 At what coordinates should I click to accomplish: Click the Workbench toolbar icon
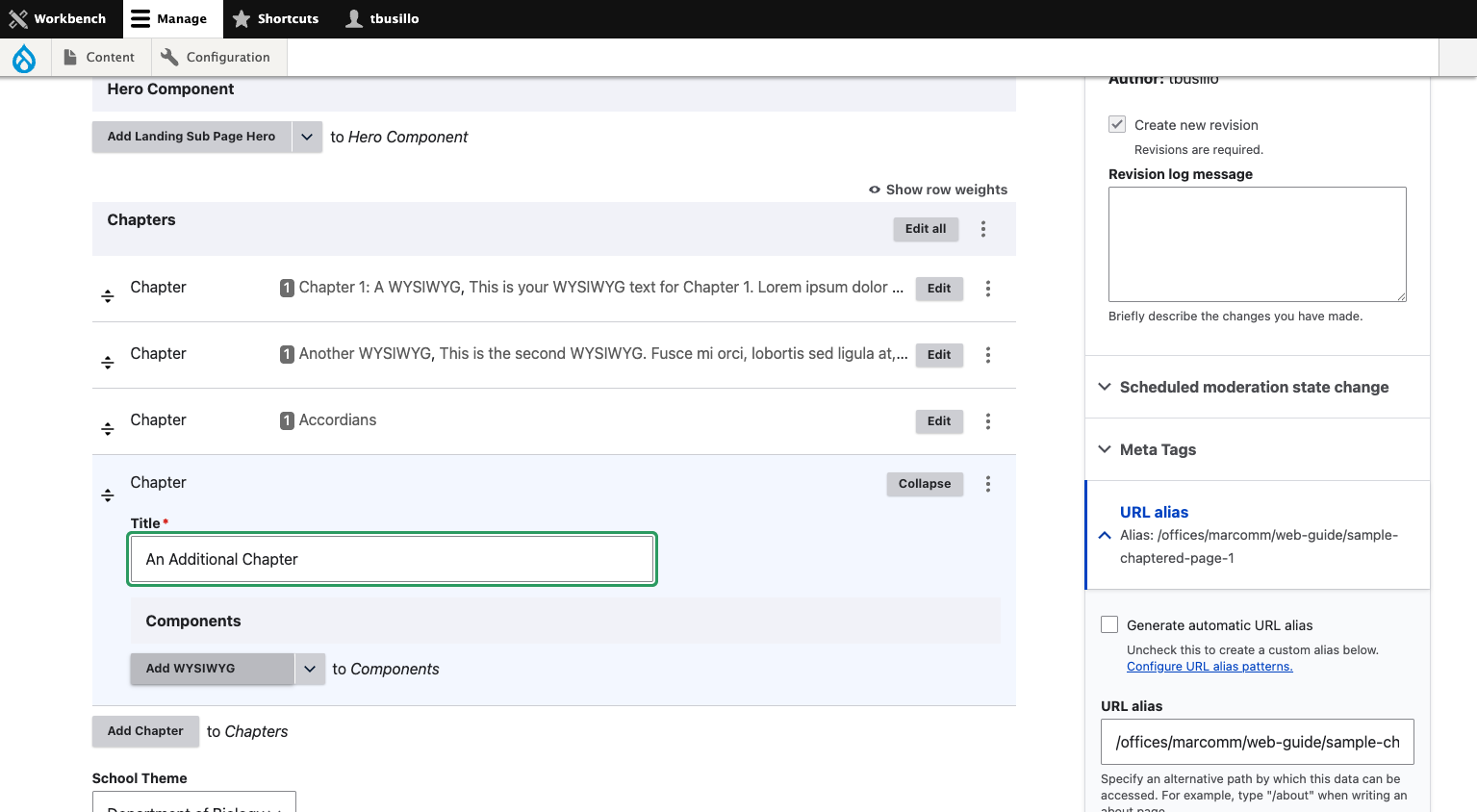[x=18, y=18]
